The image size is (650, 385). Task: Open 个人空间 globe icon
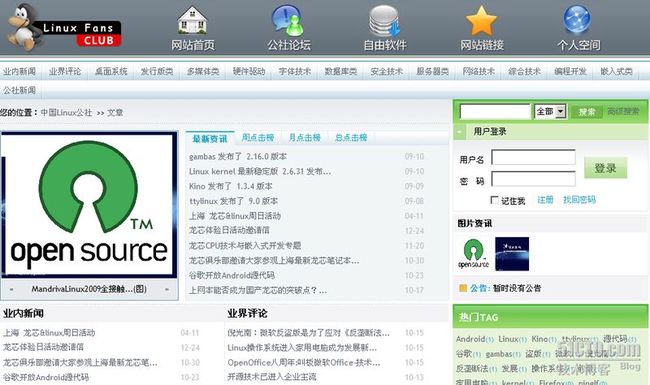point(577,19)
